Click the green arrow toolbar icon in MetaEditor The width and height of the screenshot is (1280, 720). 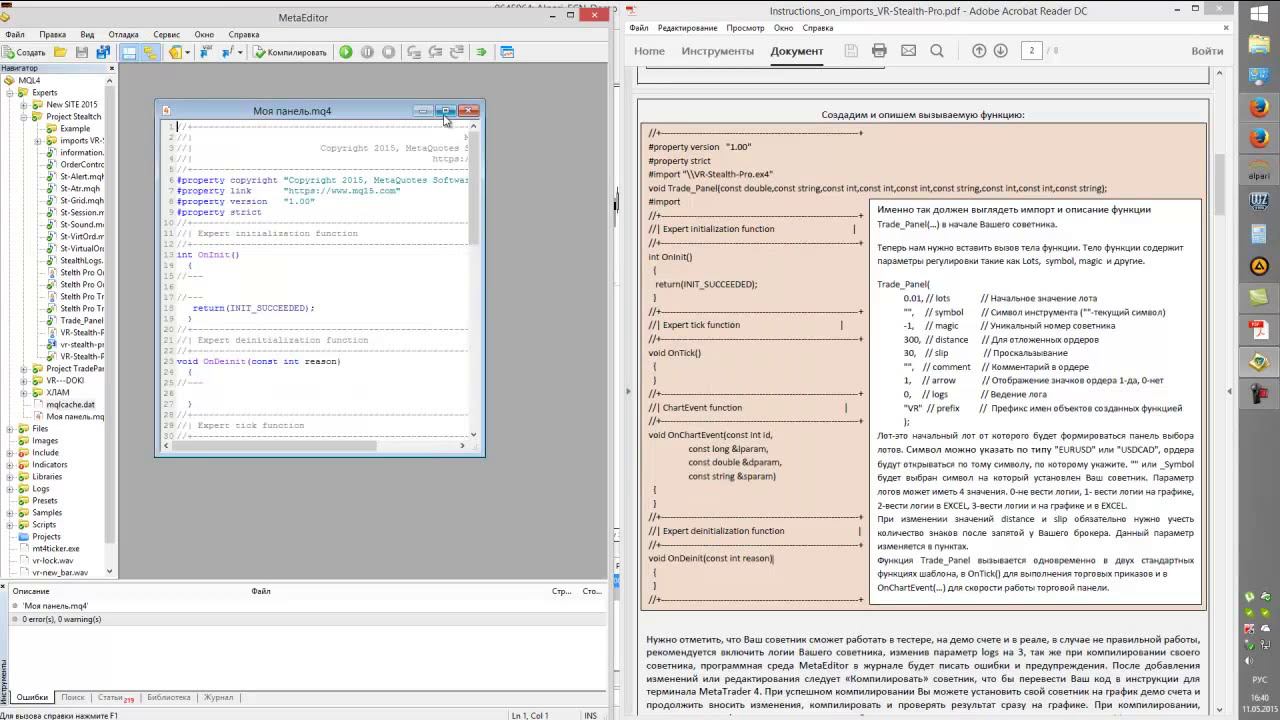tap(481, 52)
